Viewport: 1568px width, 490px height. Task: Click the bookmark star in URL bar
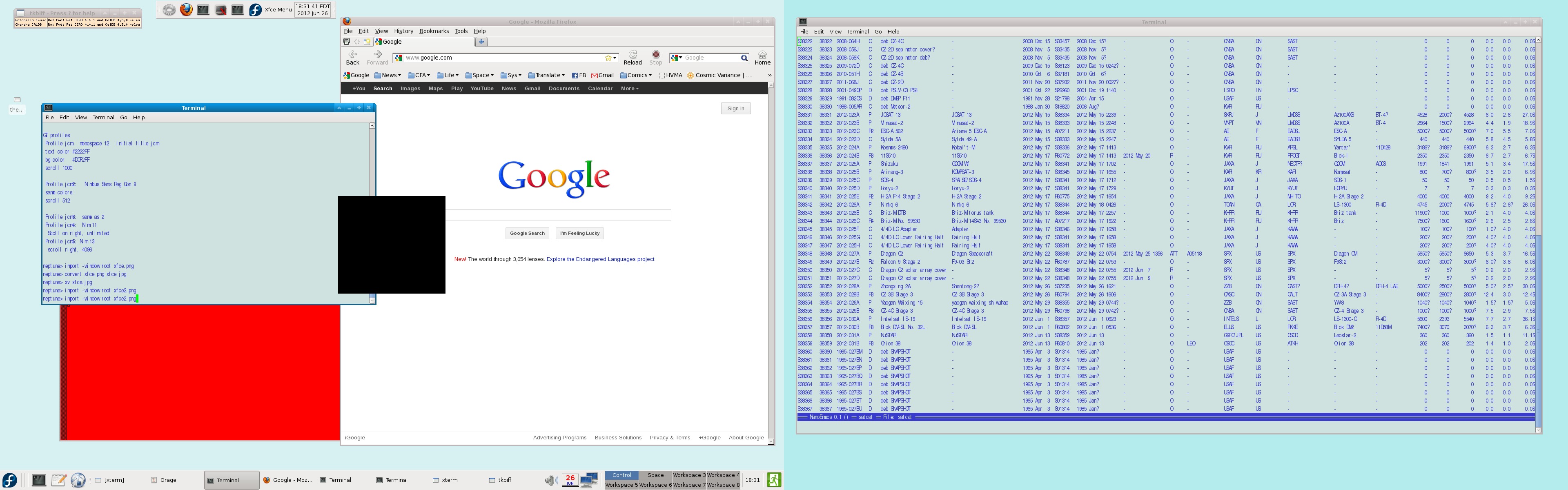608,58
